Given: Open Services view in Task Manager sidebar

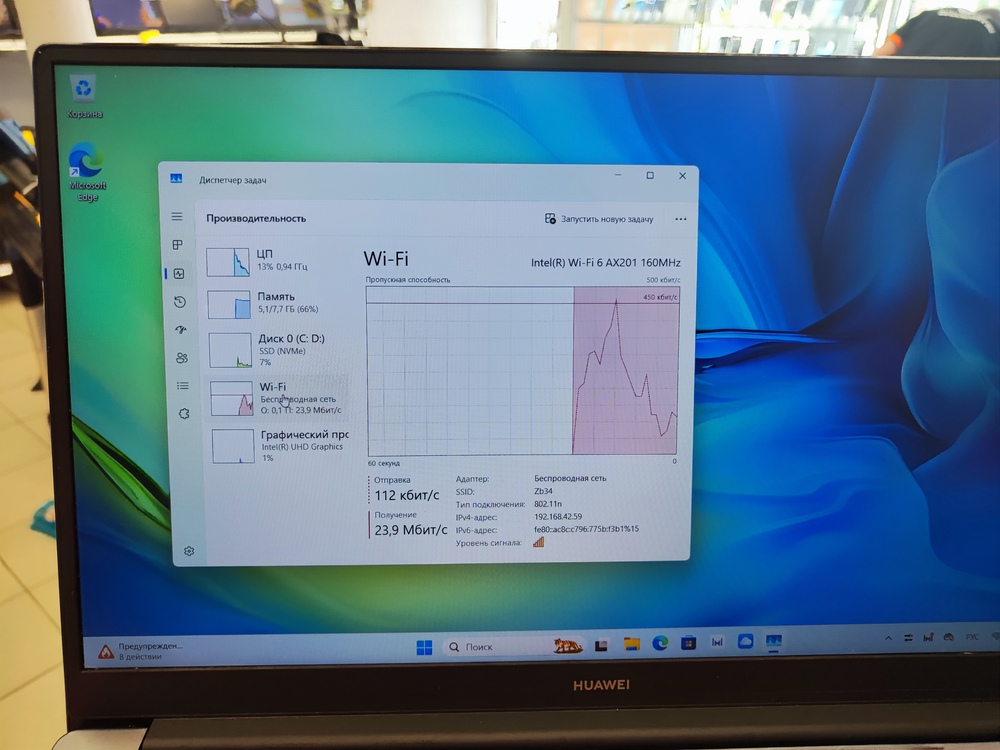Looking at the screenshot, I should (183, 413).
